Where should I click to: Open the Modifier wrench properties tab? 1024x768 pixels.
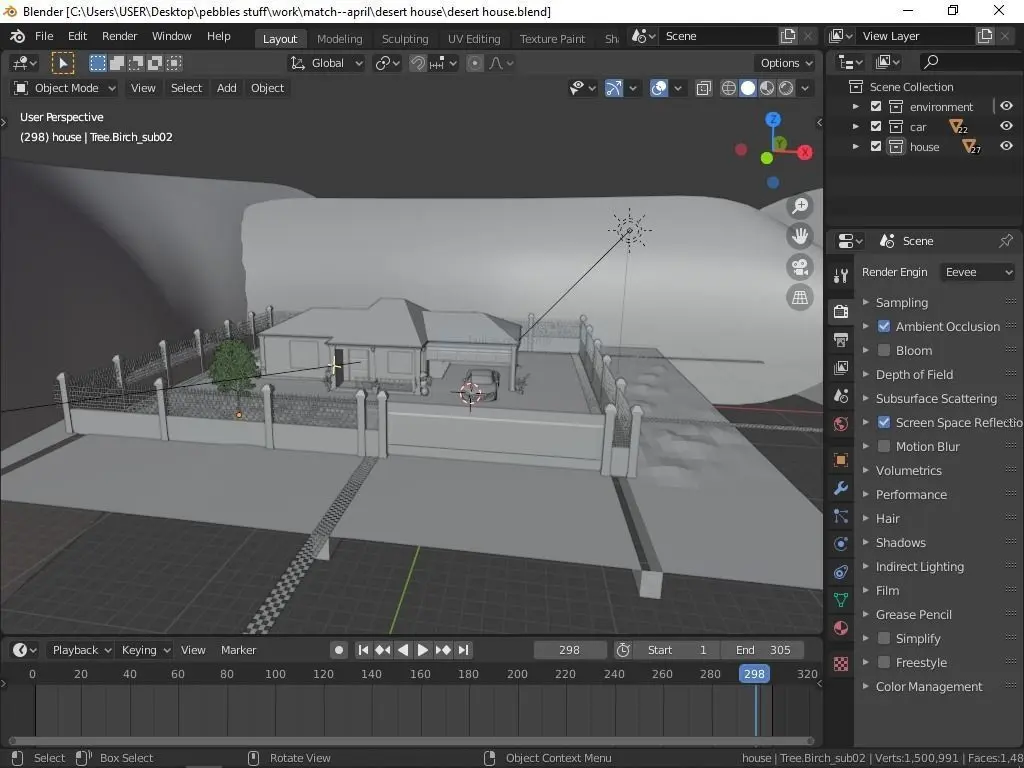point(841,489)
